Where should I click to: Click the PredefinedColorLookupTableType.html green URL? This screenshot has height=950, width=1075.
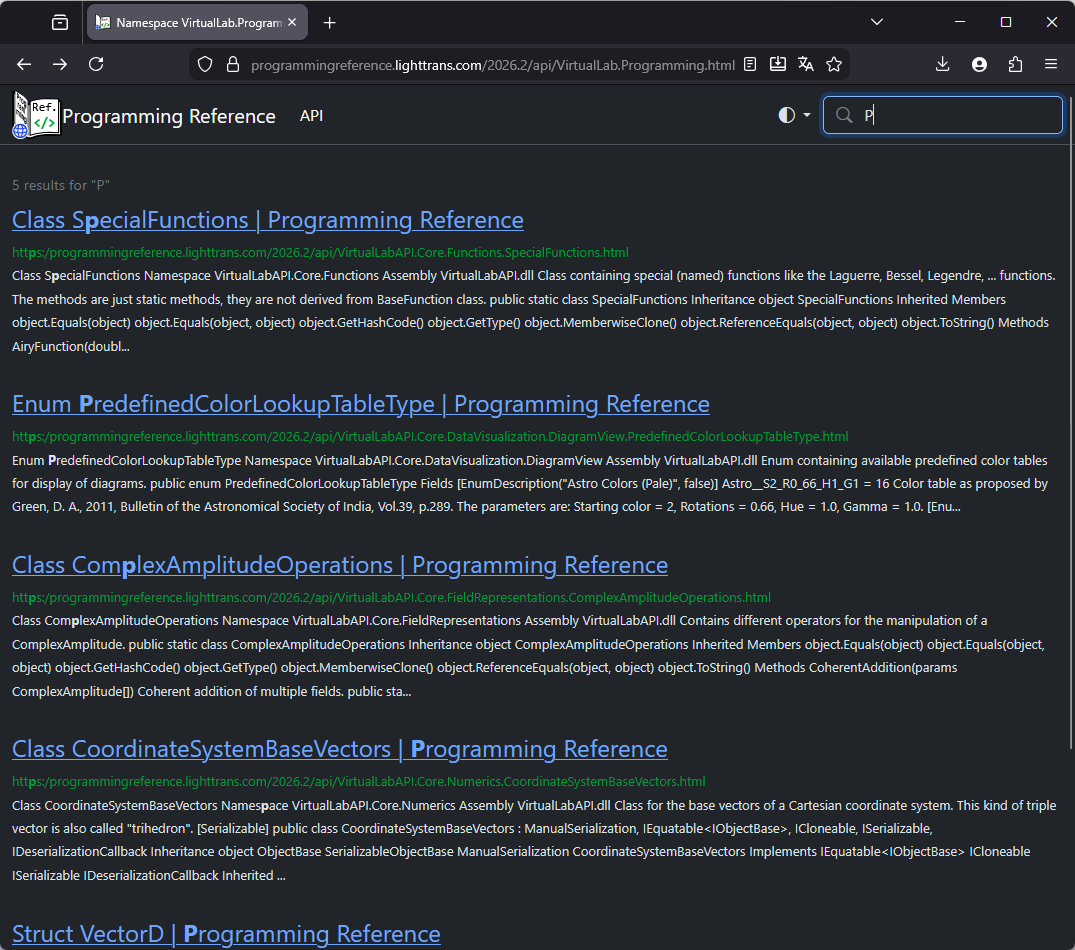click(430, 437)
